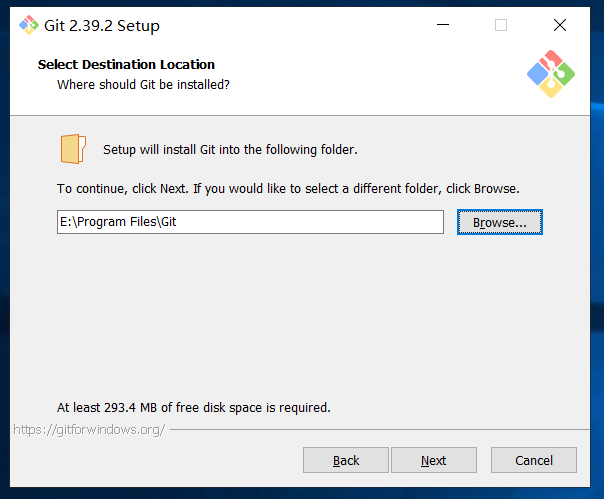Click the "Select Destination Location" heading
The image size is (604, 499).
[126, 64]
